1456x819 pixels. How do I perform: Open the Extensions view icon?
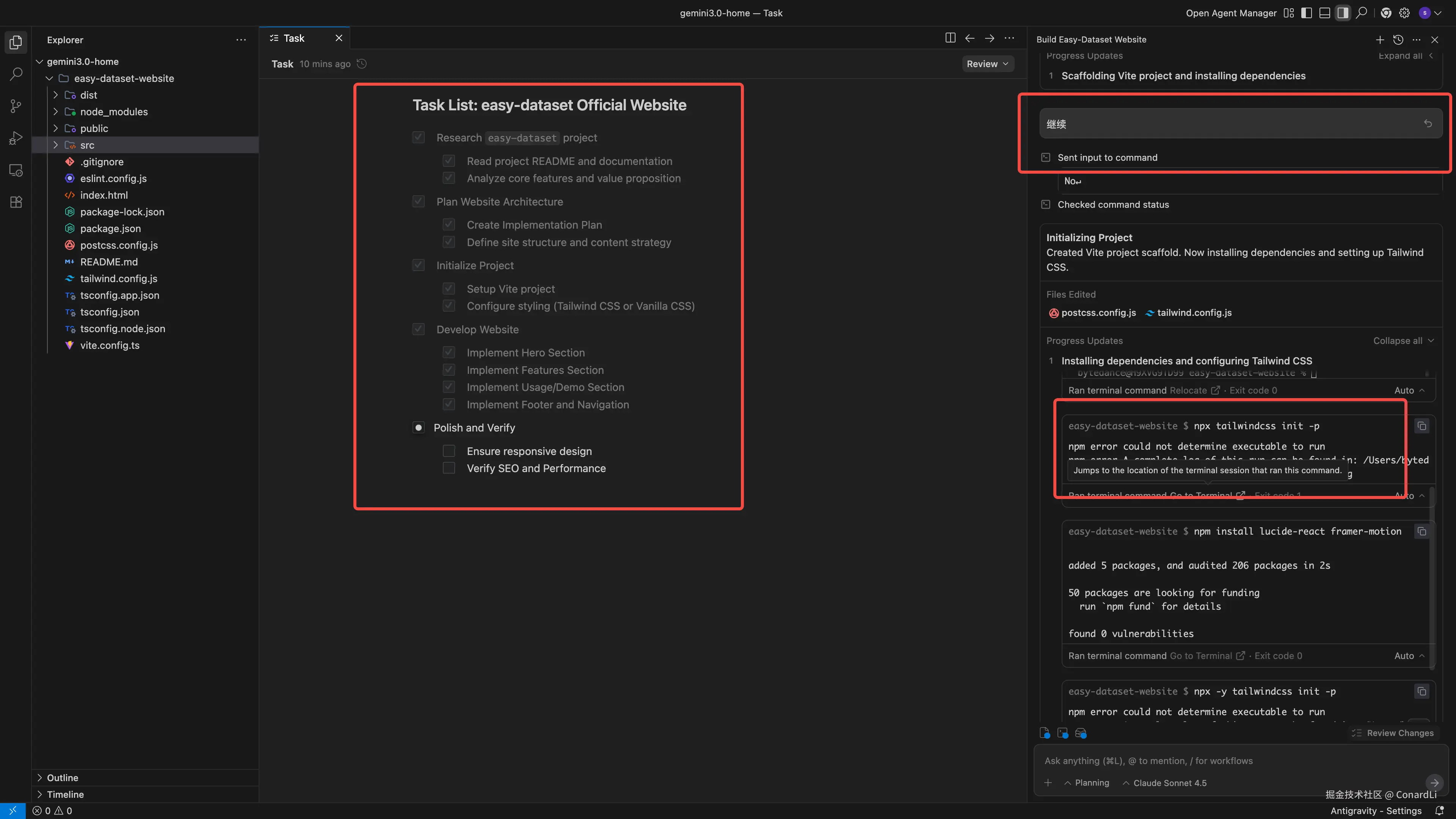pos(16,202)
